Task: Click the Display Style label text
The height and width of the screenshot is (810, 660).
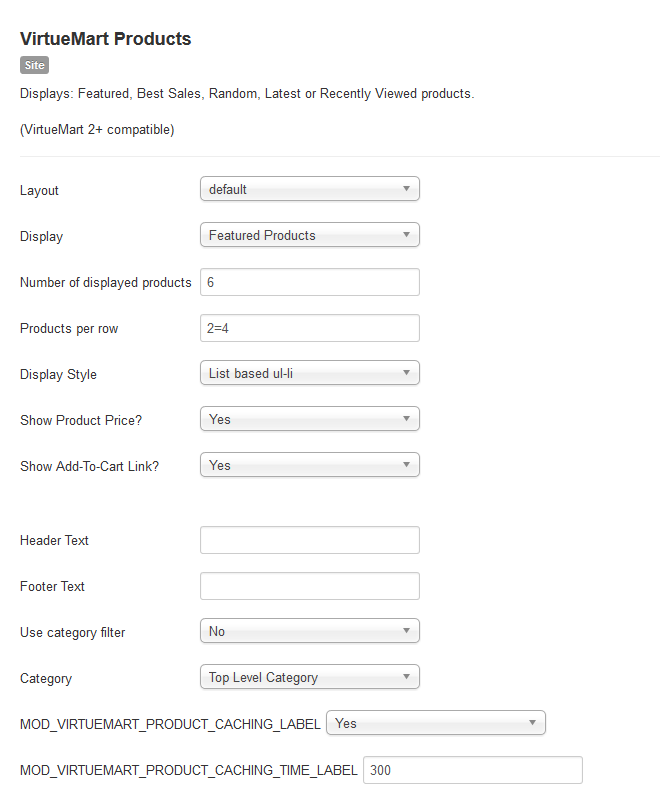Action: [x=58, y=375]
